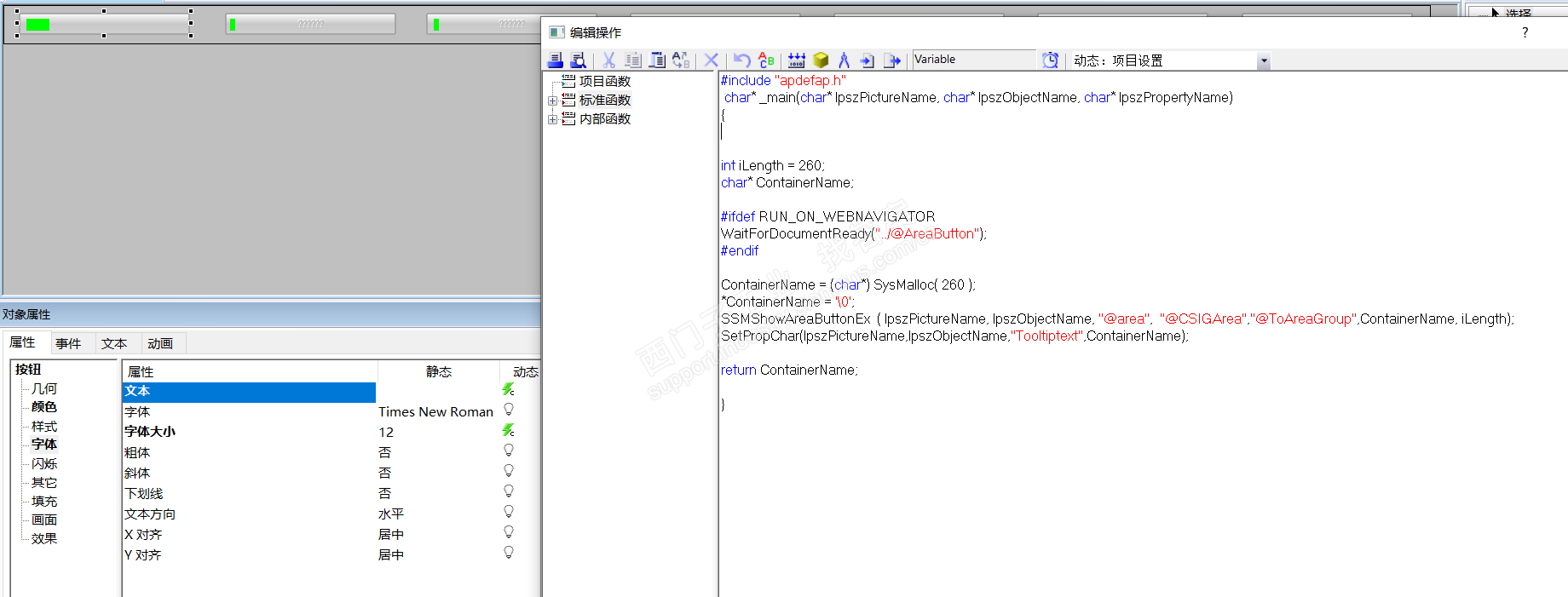Select 内部函数 label in function tree
This screenshot has width=1568, height=597.
(605, 119)
